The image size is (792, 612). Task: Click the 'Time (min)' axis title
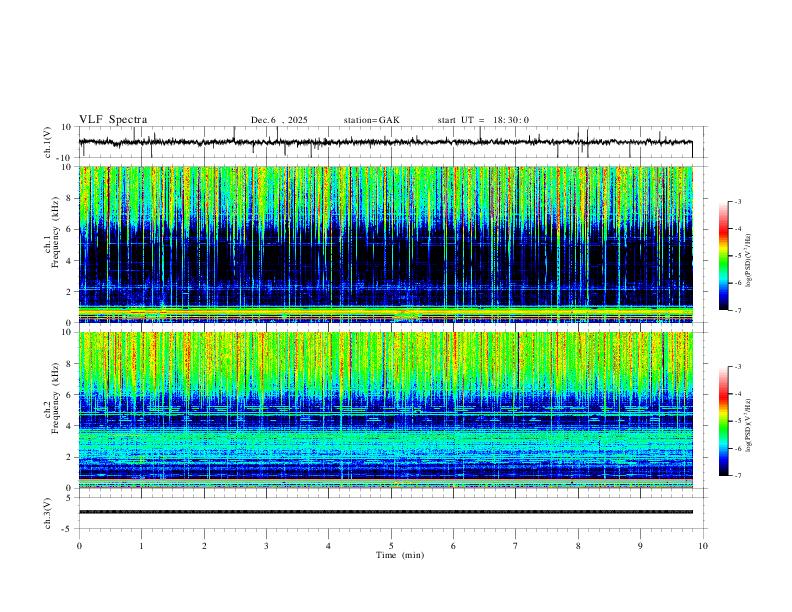point(400,555)
